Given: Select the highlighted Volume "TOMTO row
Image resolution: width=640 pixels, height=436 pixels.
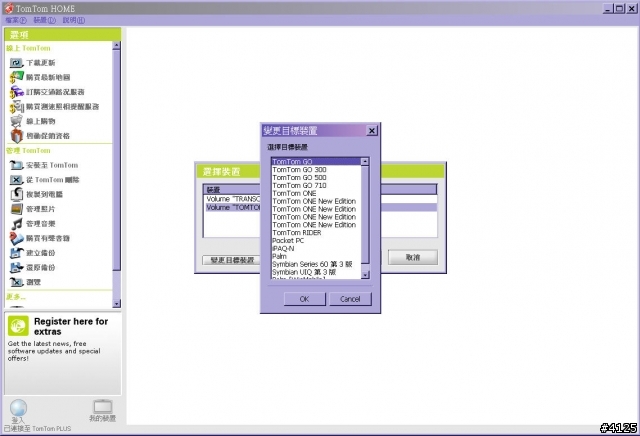Looking at the screenshot, I should tap(232, 207).
